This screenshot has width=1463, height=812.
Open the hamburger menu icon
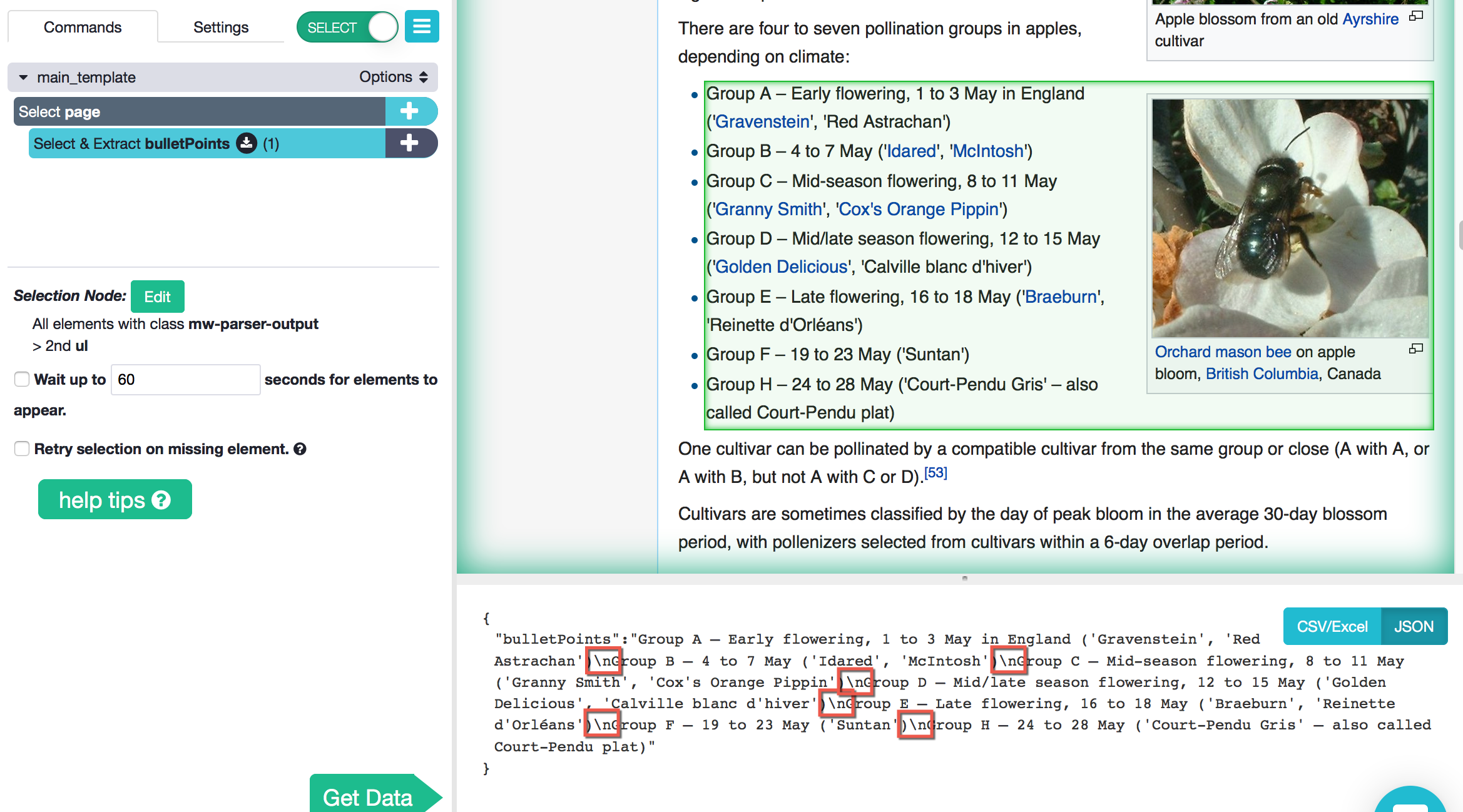coord(422,27)
